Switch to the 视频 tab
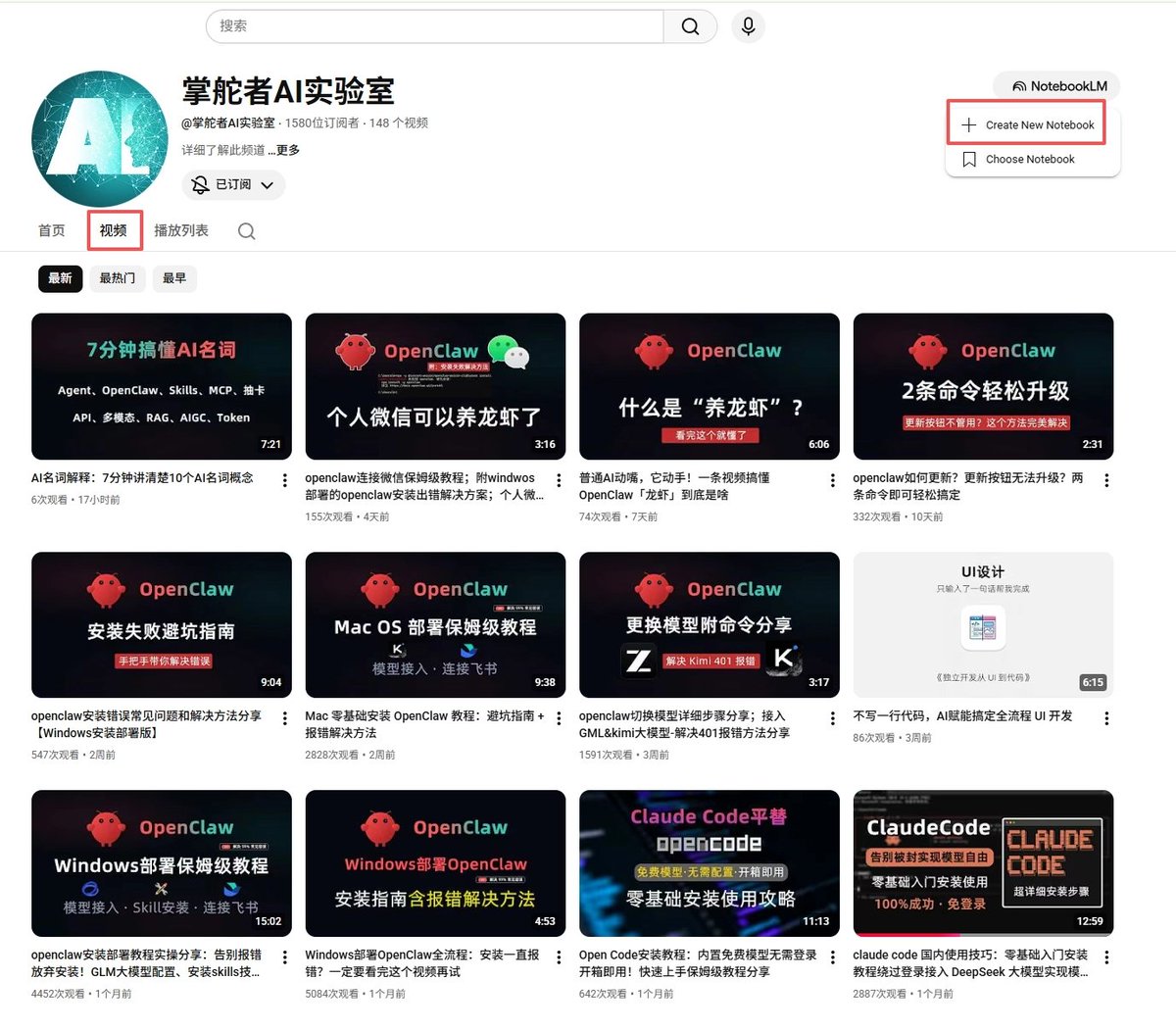 (114, 230)
